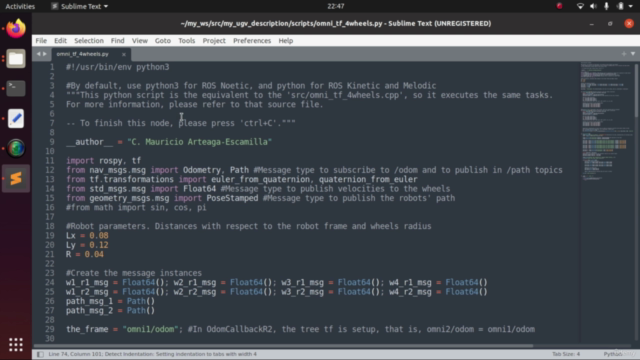The image size is (640, 360).
Task: Select the omni_tf_4wheels.py tab
Action: (x=83, y=54)
